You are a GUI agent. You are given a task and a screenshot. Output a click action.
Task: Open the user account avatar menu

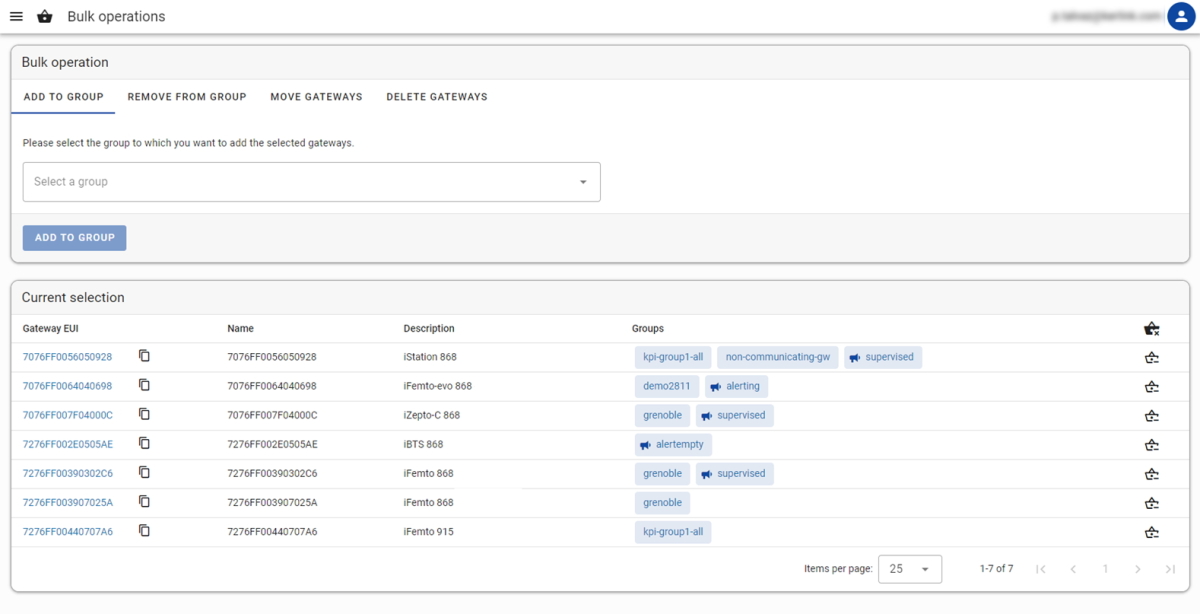[1181, 17]
